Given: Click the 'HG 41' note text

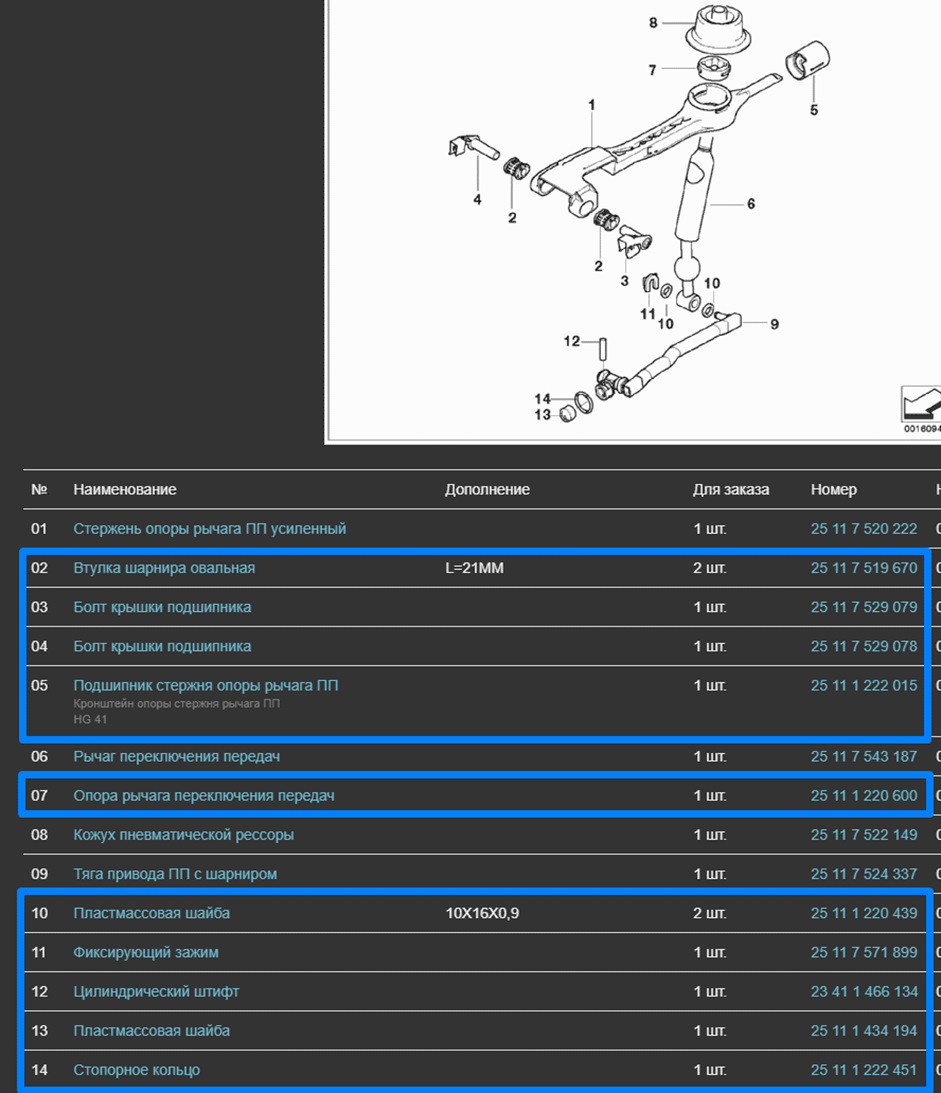Looking at the screenshot, I should (x=90, y=719).
